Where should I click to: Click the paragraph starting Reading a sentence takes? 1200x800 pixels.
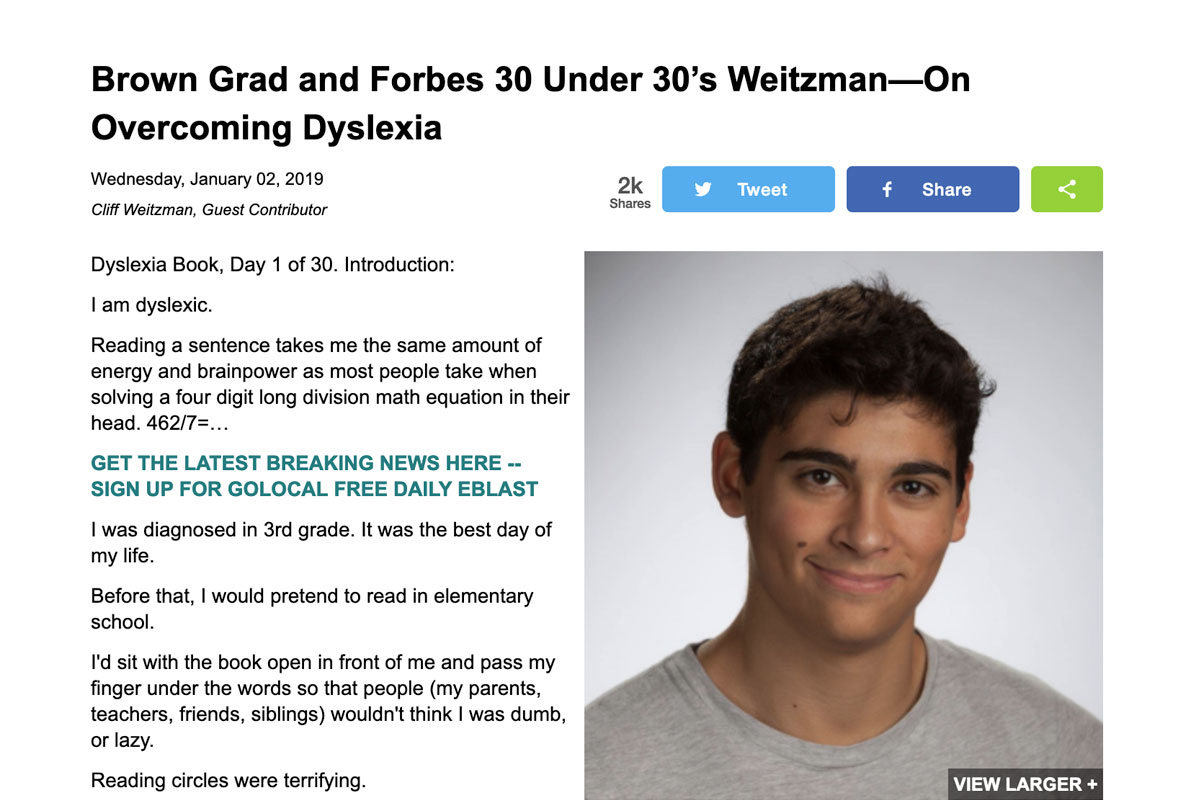[x=330, y=384]
